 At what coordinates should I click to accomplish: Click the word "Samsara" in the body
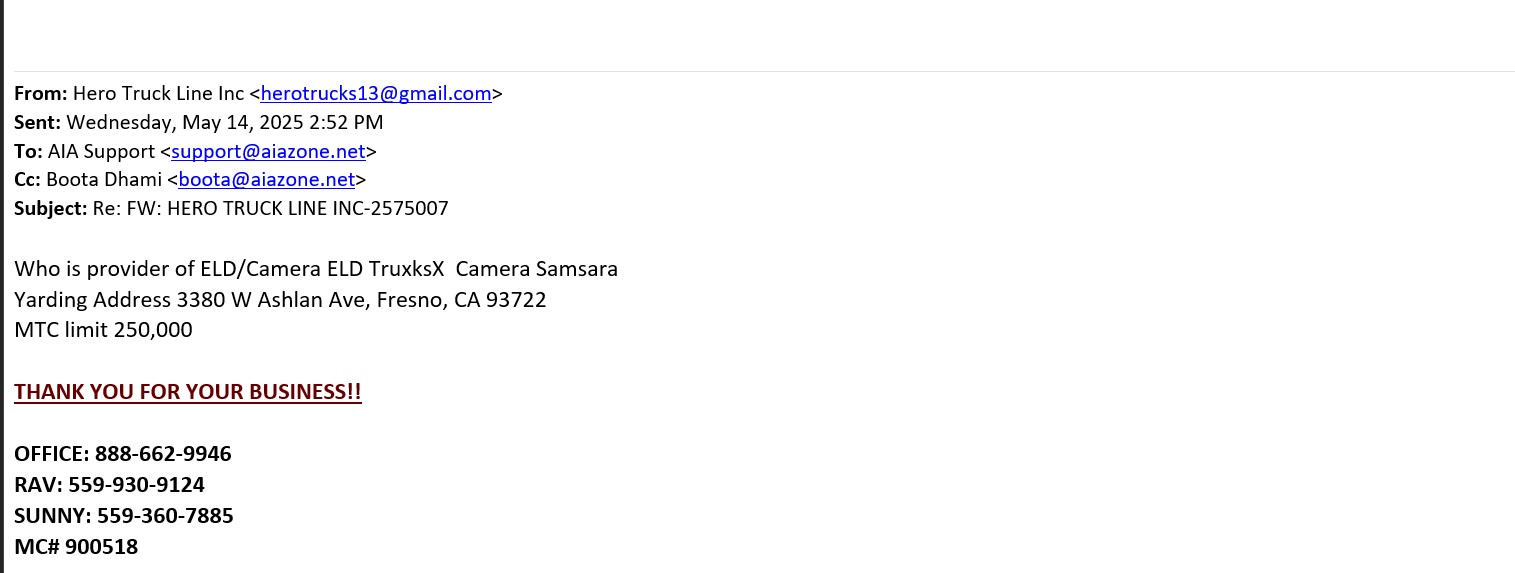pyautogui.click(x=577, y=269)
